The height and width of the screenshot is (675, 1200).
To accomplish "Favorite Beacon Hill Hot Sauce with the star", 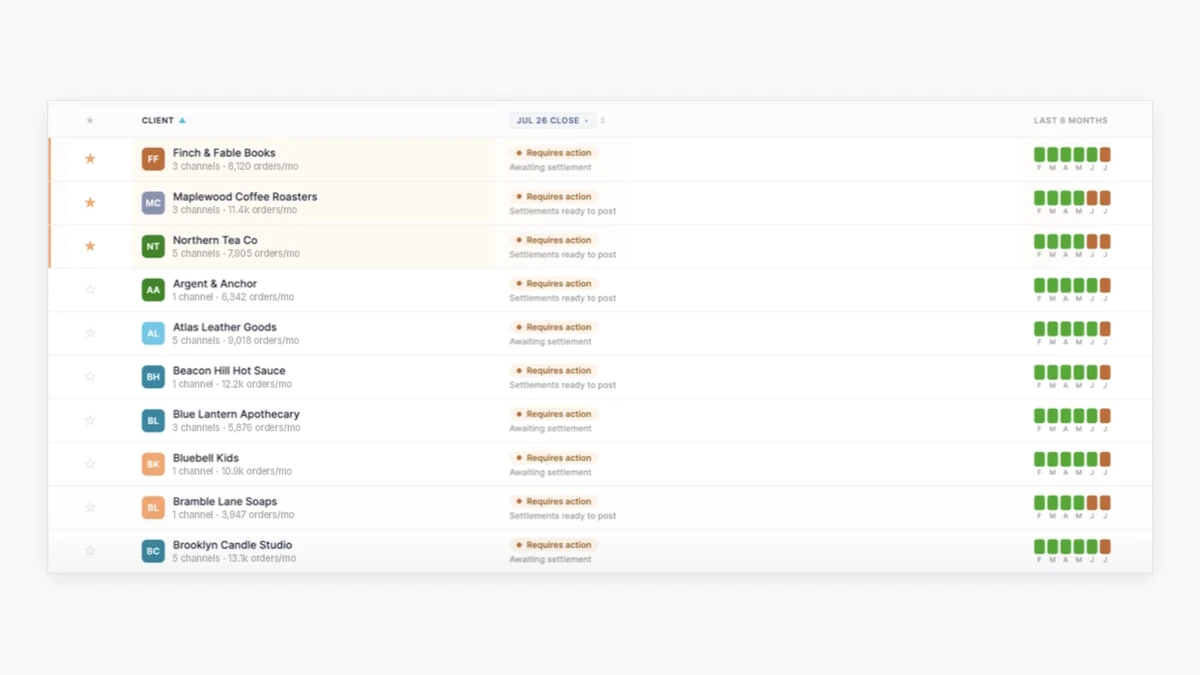I will click(x=90, y=377).
